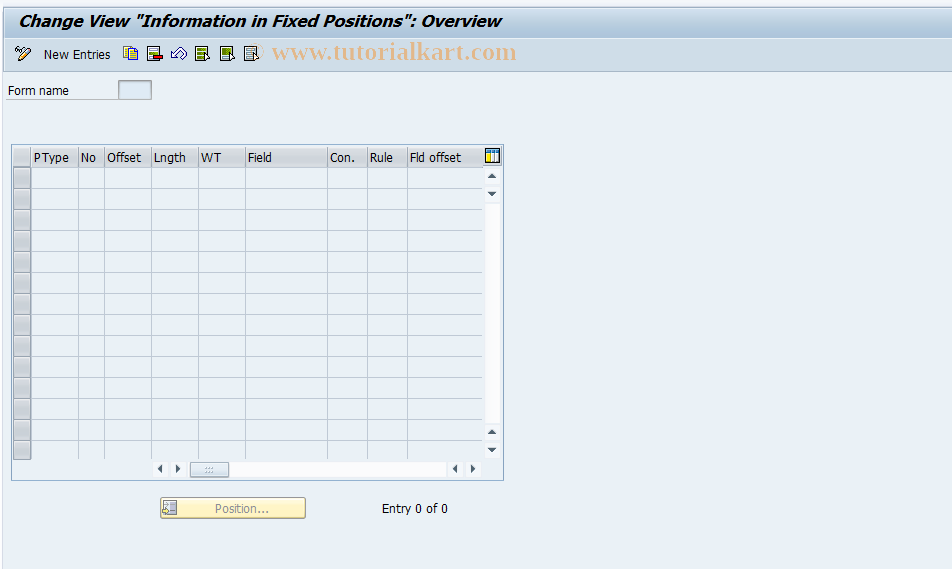This screenshot has height=569, width=952.
Task: Click 'Entry 0 of 0' text
Action: [x=415, y=509]
